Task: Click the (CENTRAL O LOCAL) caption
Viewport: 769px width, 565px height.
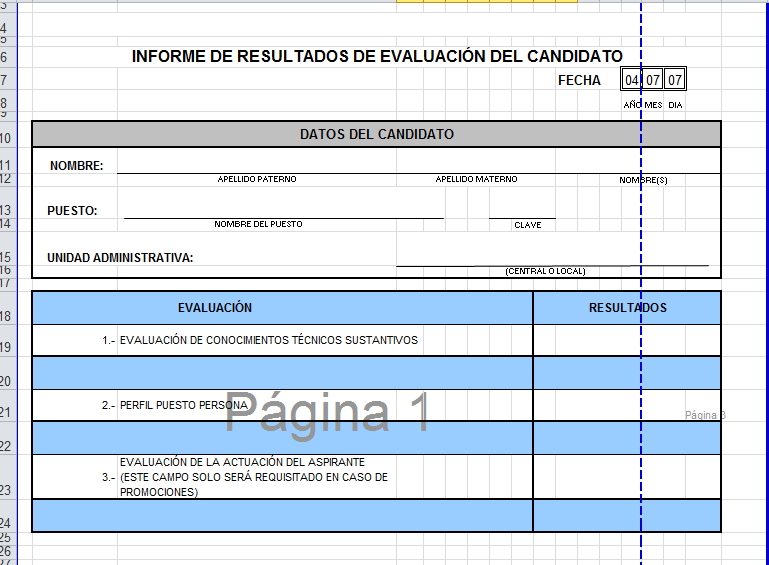Action: click(545, 271)
